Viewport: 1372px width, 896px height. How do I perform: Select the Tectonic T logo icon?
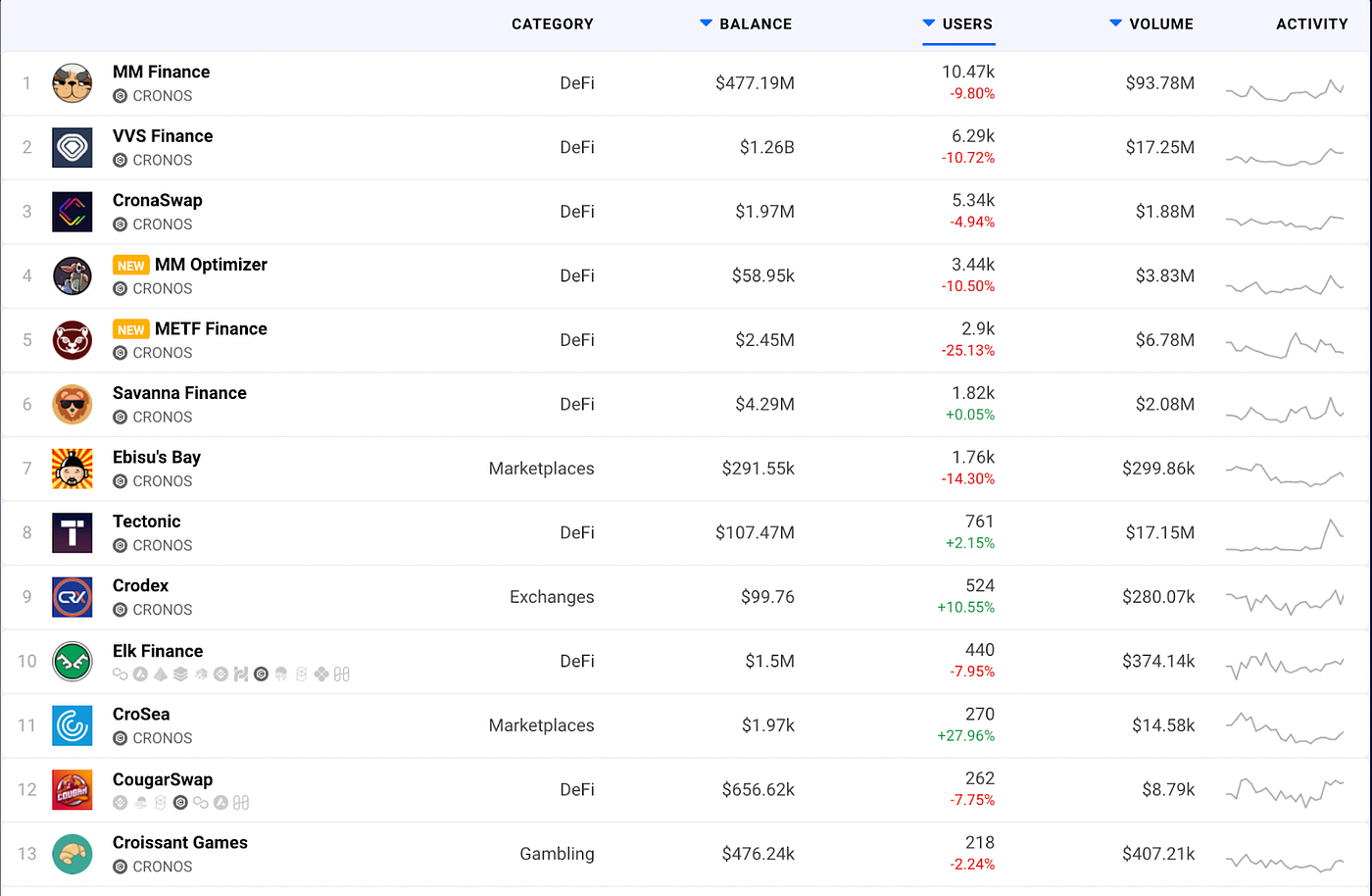[73, 533]
